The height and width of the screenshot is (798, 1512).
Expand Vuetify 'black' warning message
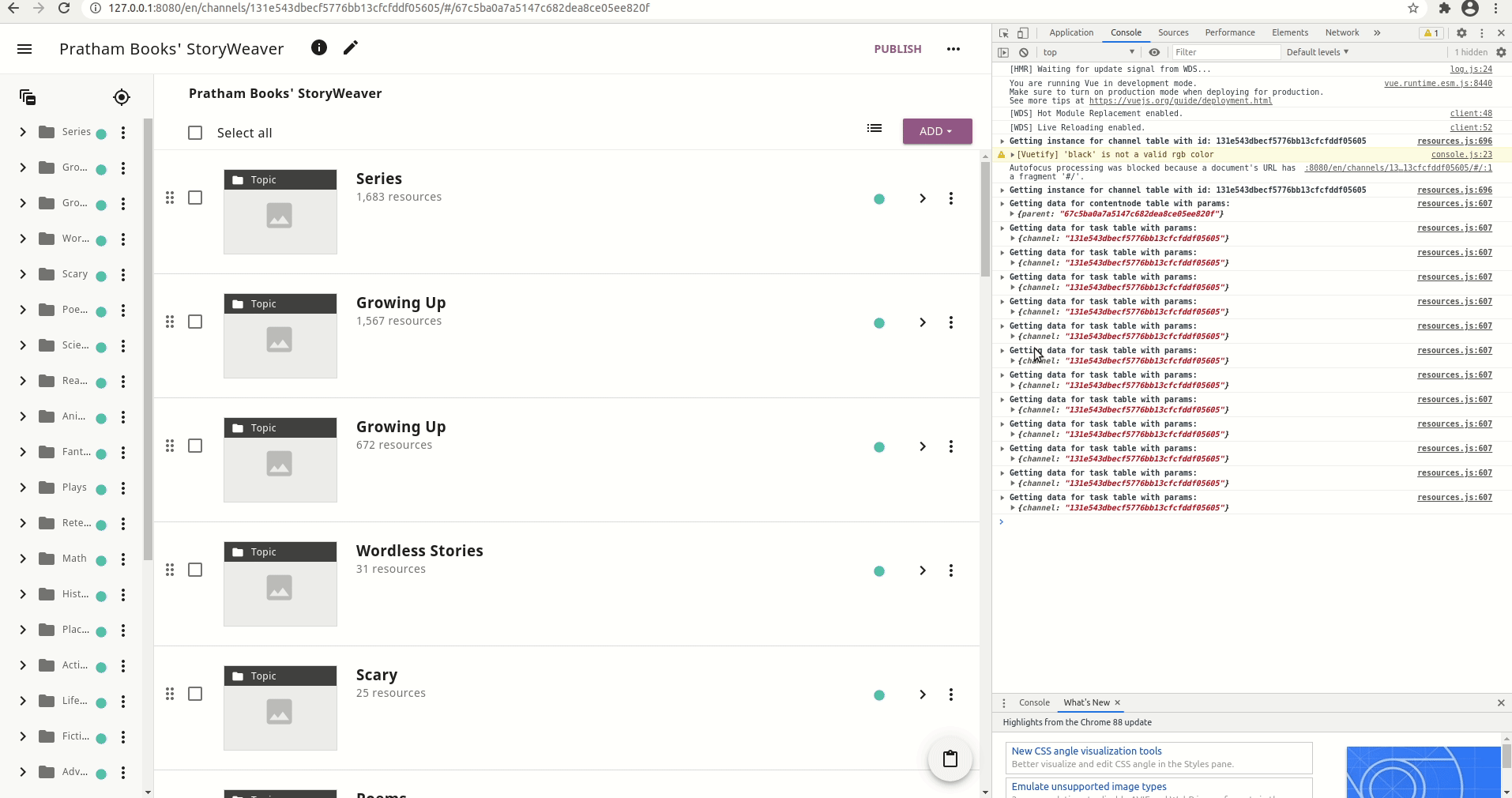[x=1012, y=155]
